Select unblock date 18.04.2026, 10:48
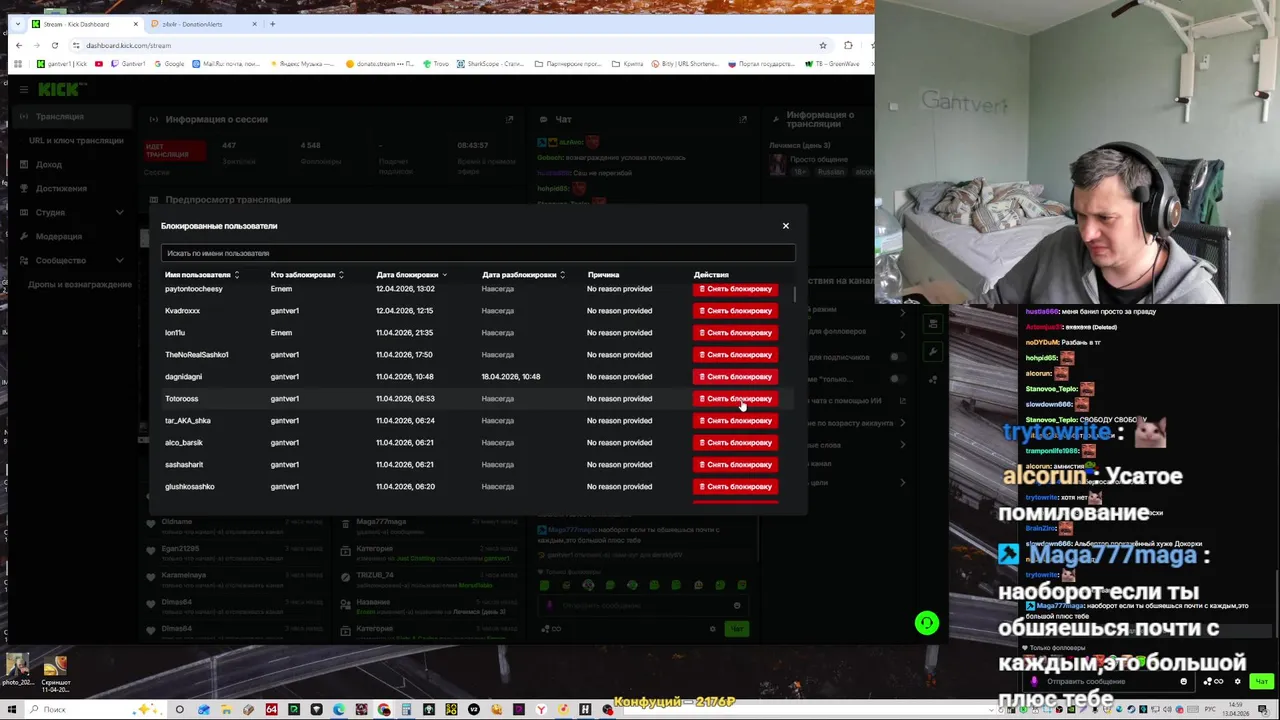Screen dimensions: 1280x720 pyautogui.click(x=510, y=377)
